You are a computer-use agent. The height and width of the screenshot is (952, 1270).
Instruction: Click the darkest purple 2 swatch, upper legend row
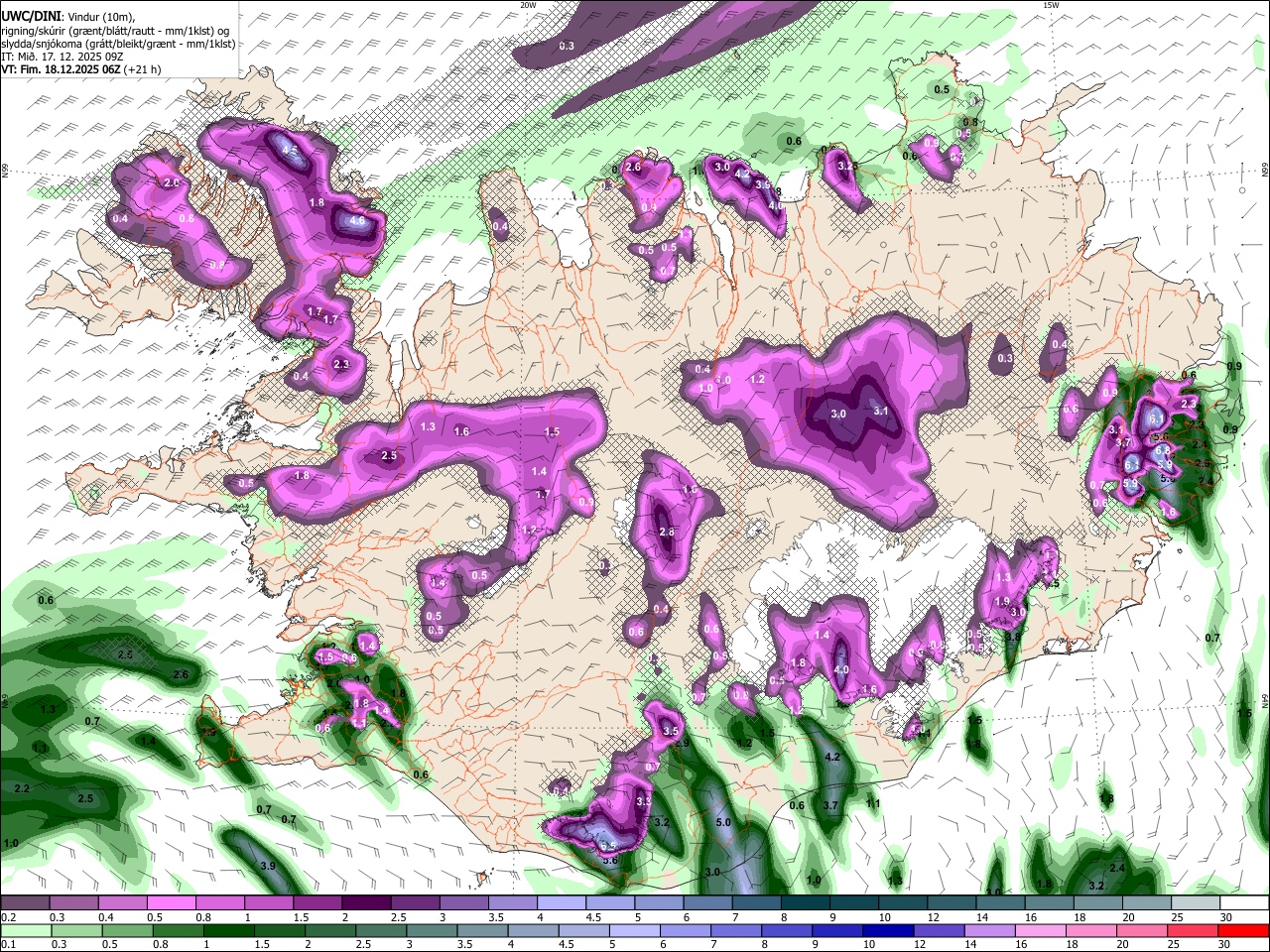tap(366, 901)
